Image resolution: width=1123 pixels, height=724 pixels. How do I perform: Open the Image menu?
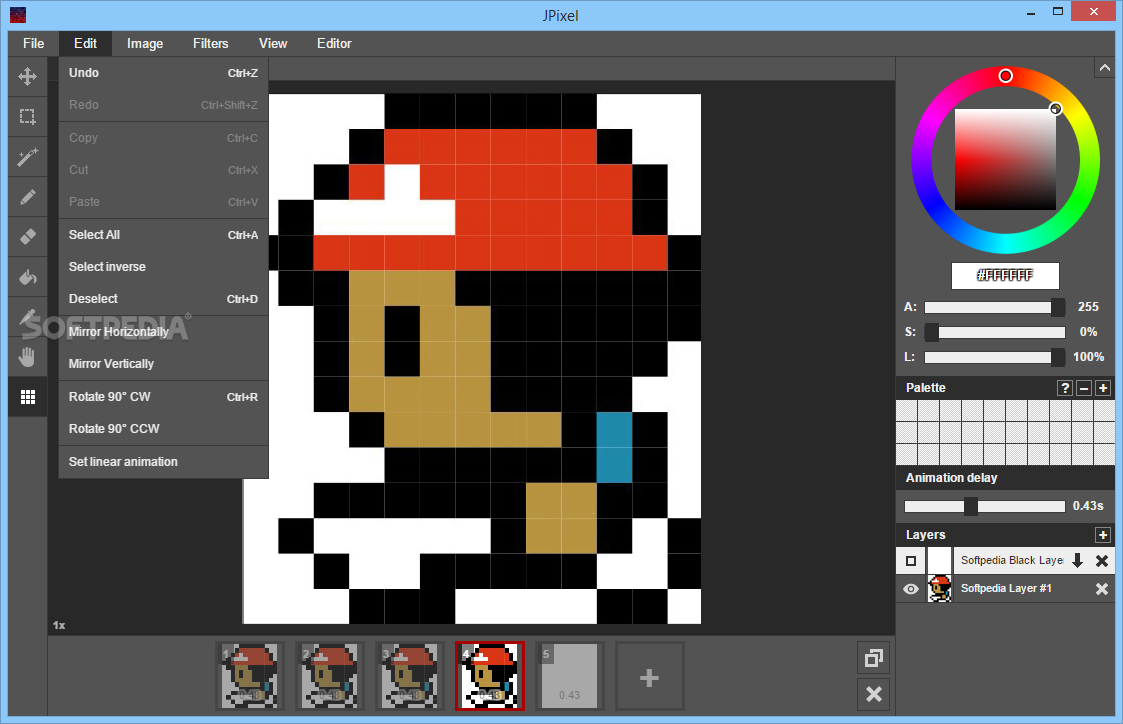(x=145, y=44)
